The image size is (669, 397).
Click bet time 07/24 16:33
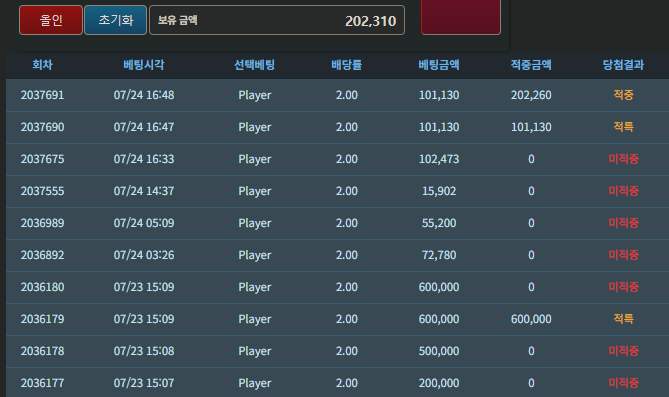tap(144, 159)
